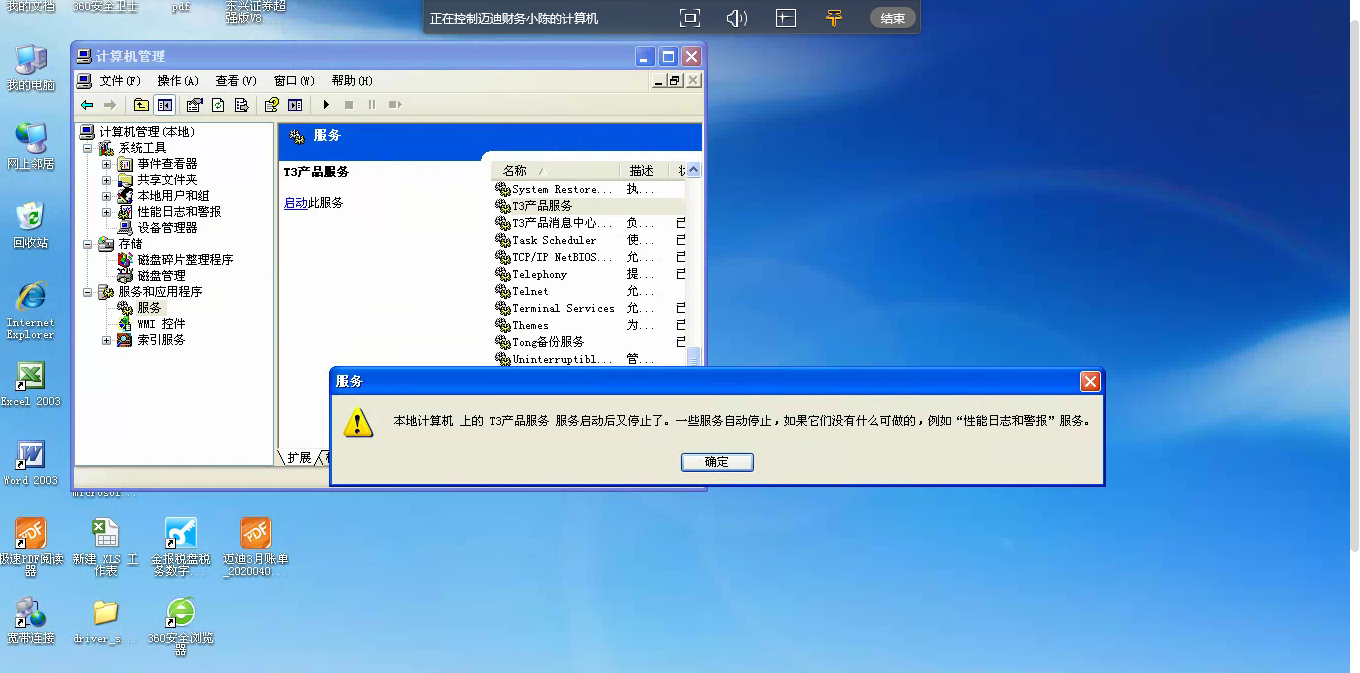Select Excel 2003 desktop shortcut

click(31, 384)
